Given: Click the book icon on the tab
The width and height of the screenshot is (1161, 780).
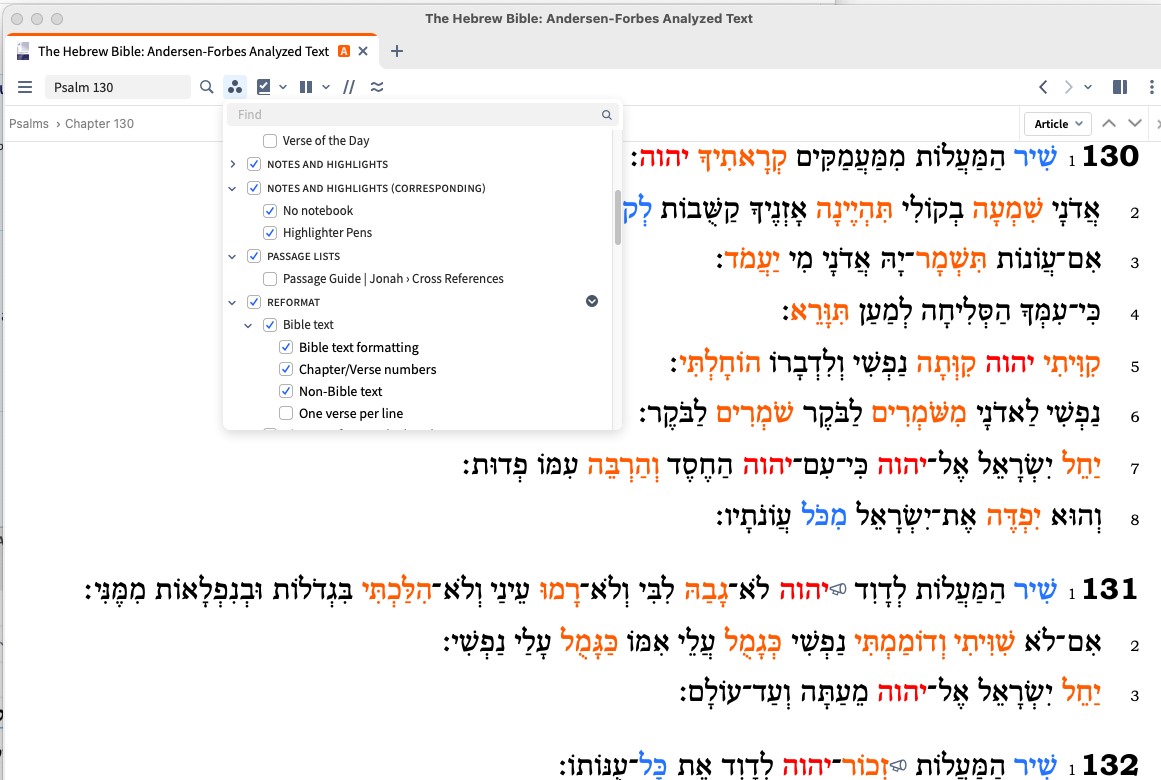Looking at the screenshot, I should coord(23,51).
